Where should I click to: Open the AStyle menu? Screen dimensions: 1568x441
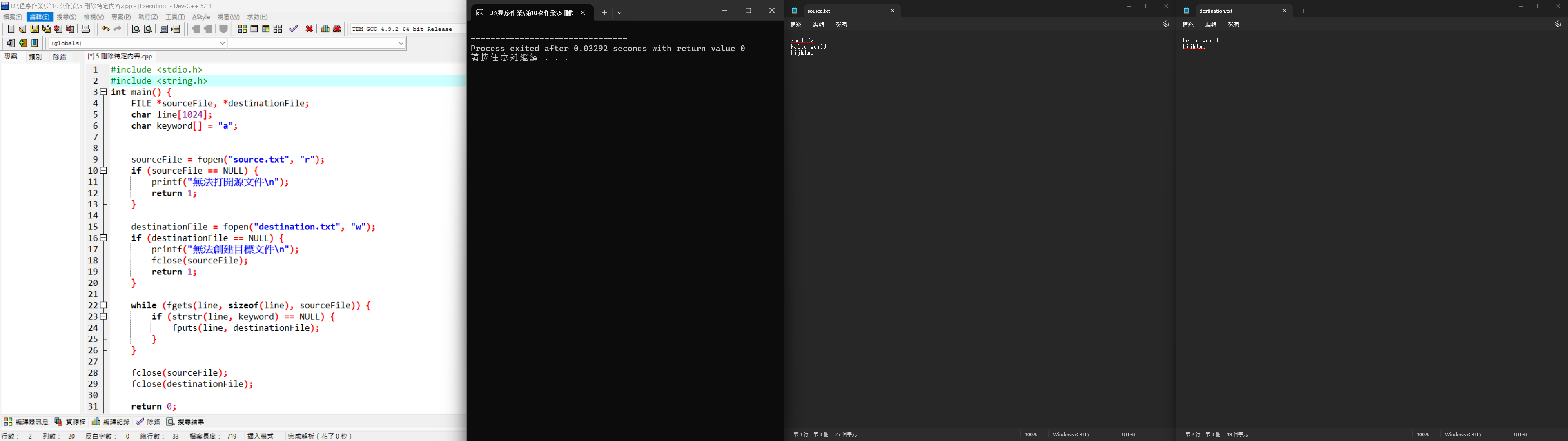coord(201,17)
